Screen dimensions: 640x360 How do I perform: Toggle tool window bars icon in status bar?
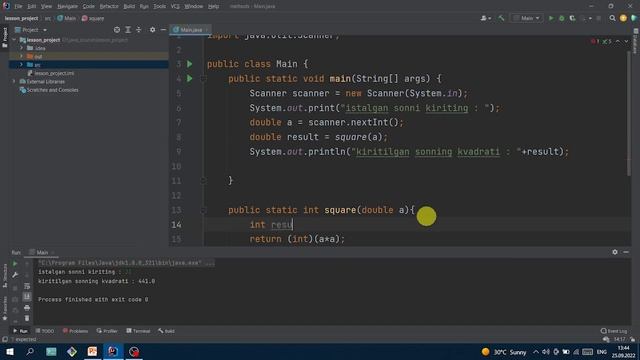4,340
